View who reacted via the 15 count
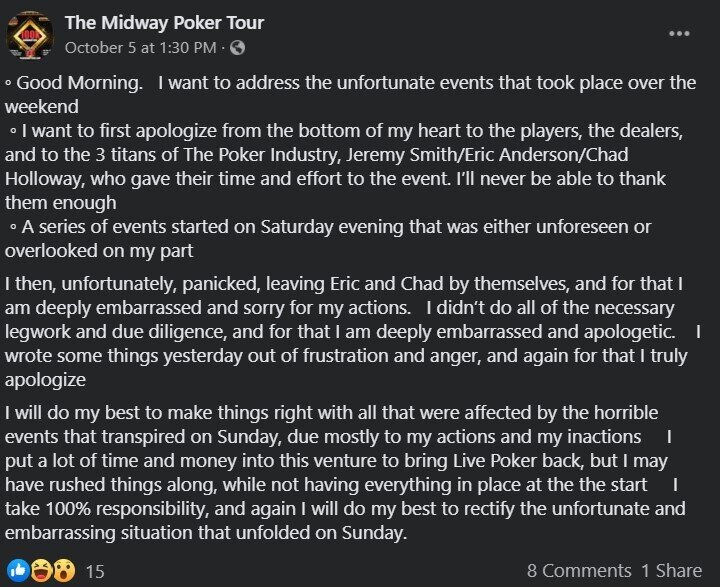This screenshot has height=587, width=720. (95, 571)
